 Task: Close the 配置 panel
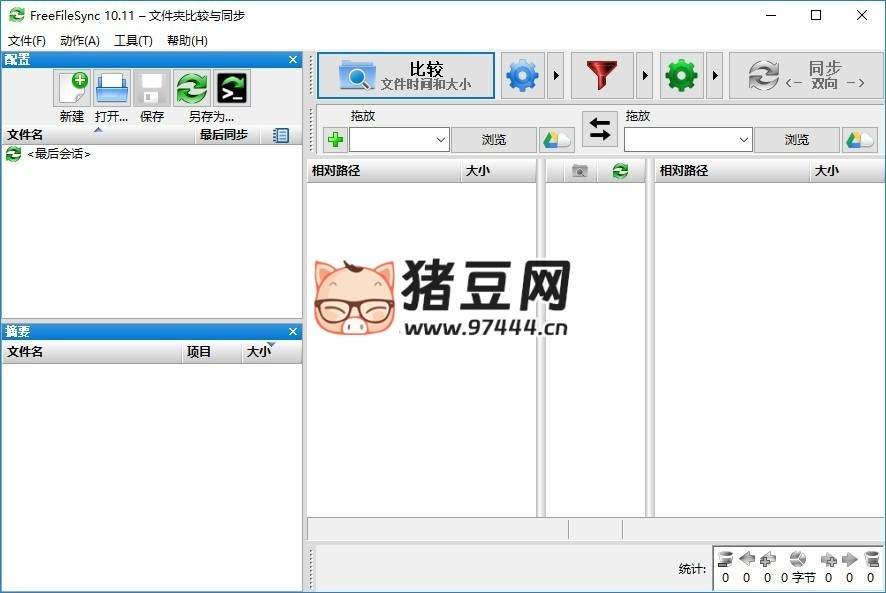click(x=293, y=59)
